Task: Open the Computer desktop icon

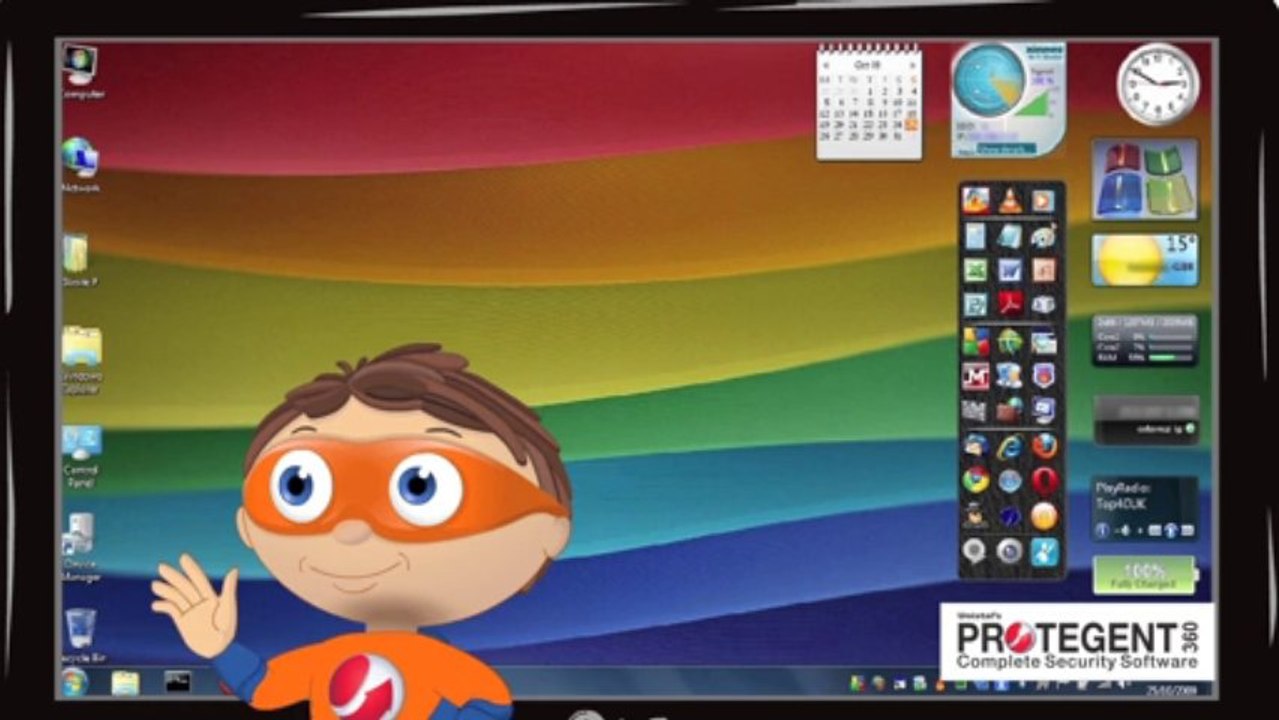Action: pos(80,70)
